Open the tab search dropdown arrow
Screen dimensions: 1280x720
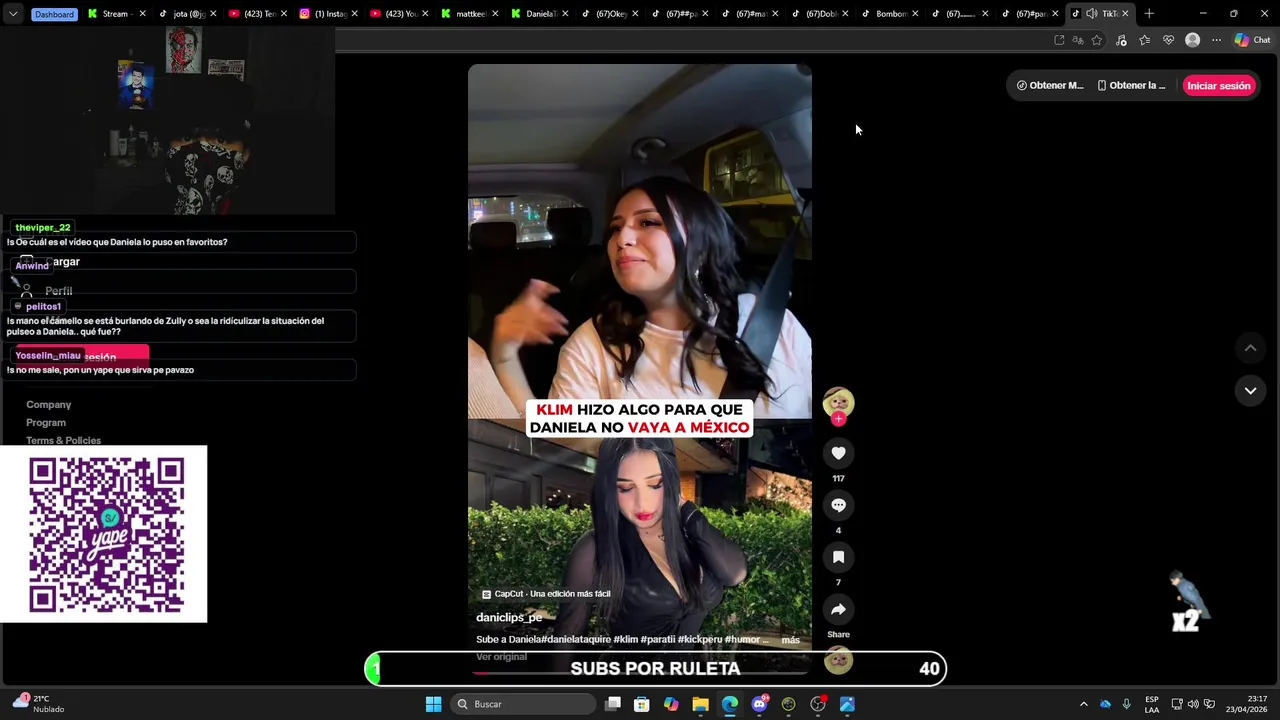13,14
